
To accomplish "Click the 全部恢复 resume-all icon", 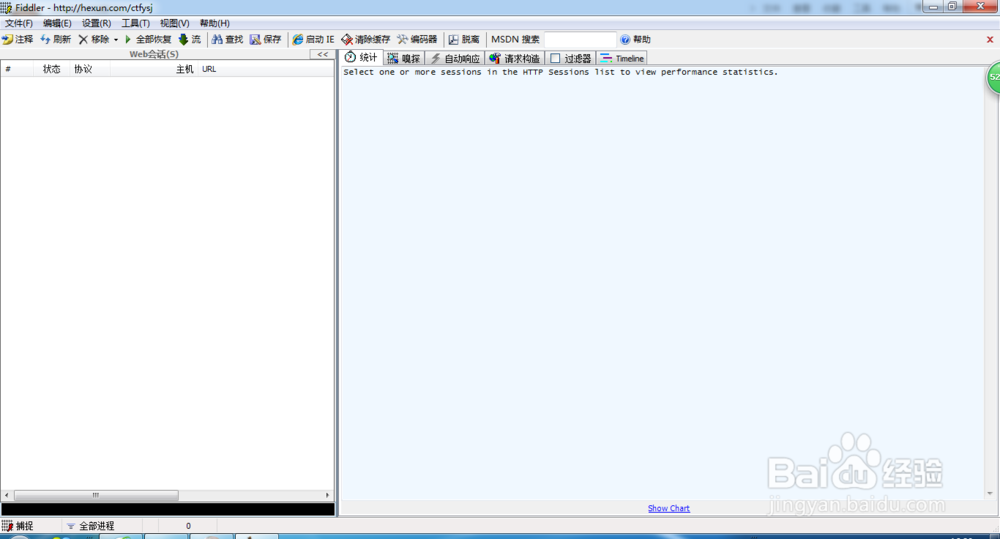I will 128,40.
